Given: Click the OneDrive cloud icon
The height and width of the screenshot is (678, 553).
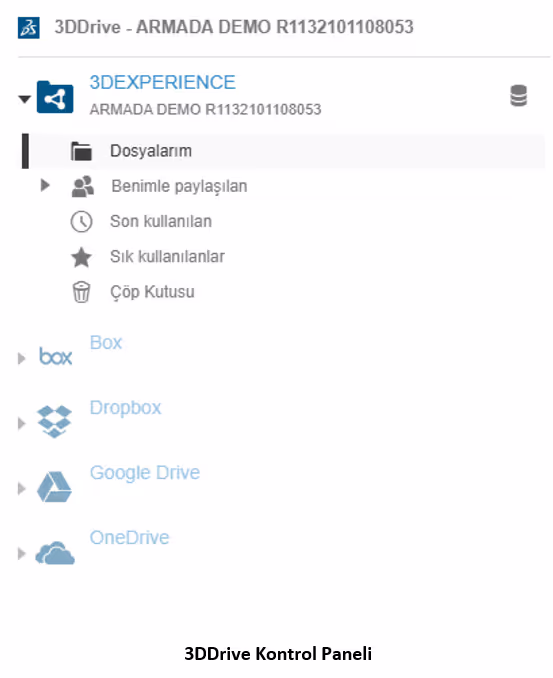Looking at the screenshot, I should (55, 553).
